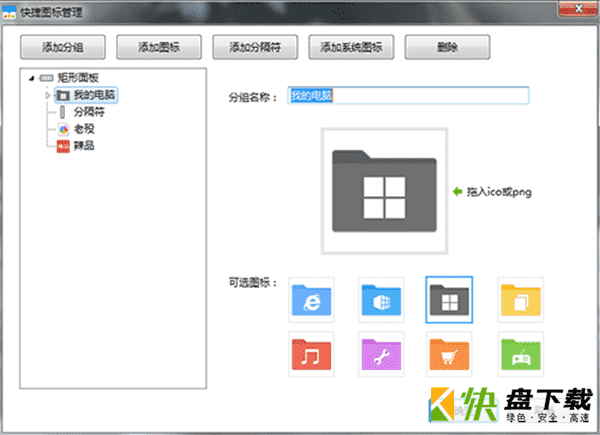Click the 分组名称 input field

pos(408,95)
